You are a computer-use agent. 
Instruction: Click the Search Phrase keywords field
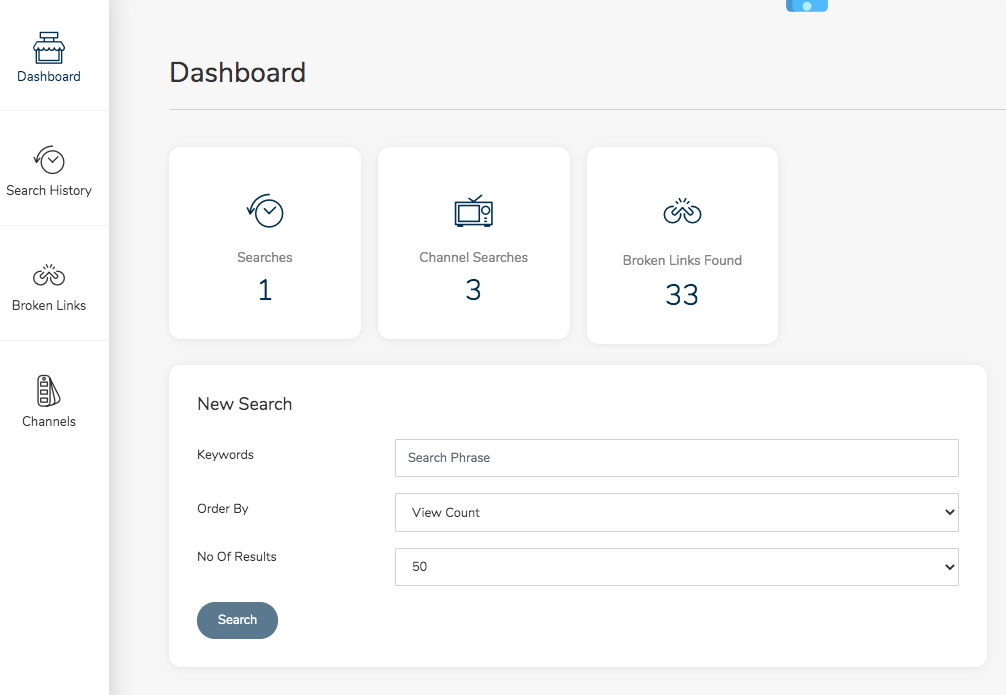pyautogui.click(x=677, y=458)
